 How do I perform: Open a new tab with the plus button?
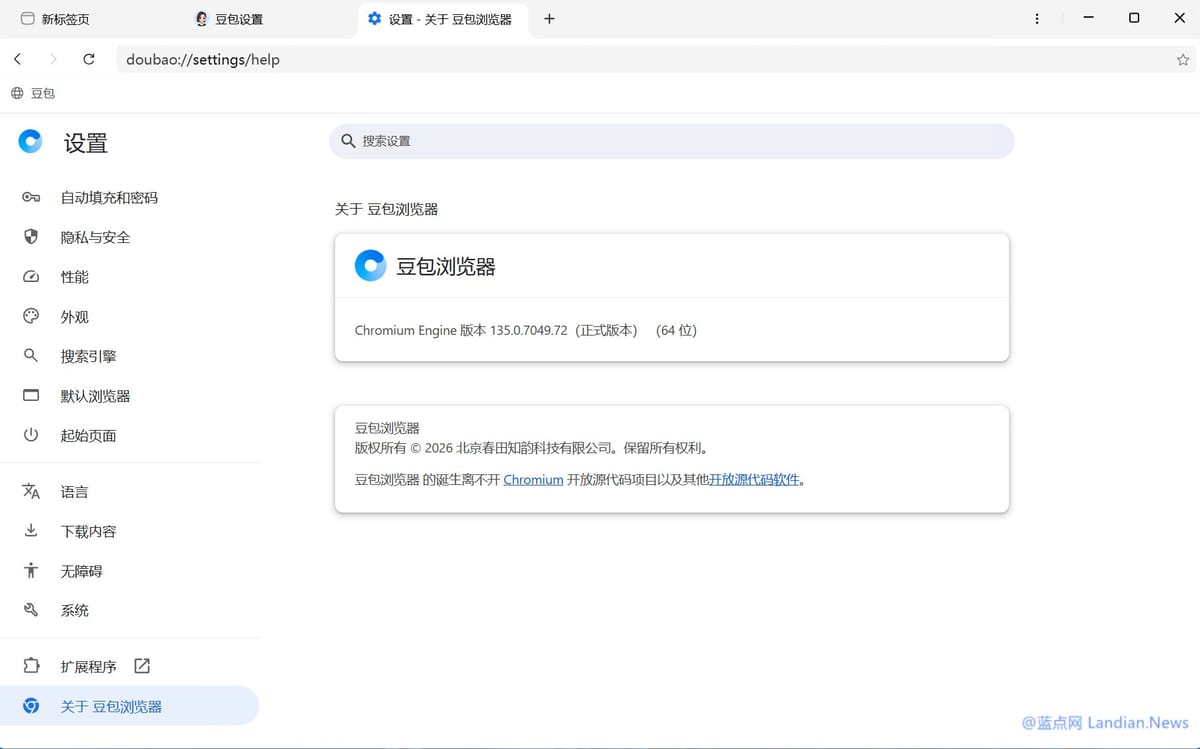[548, 18]
